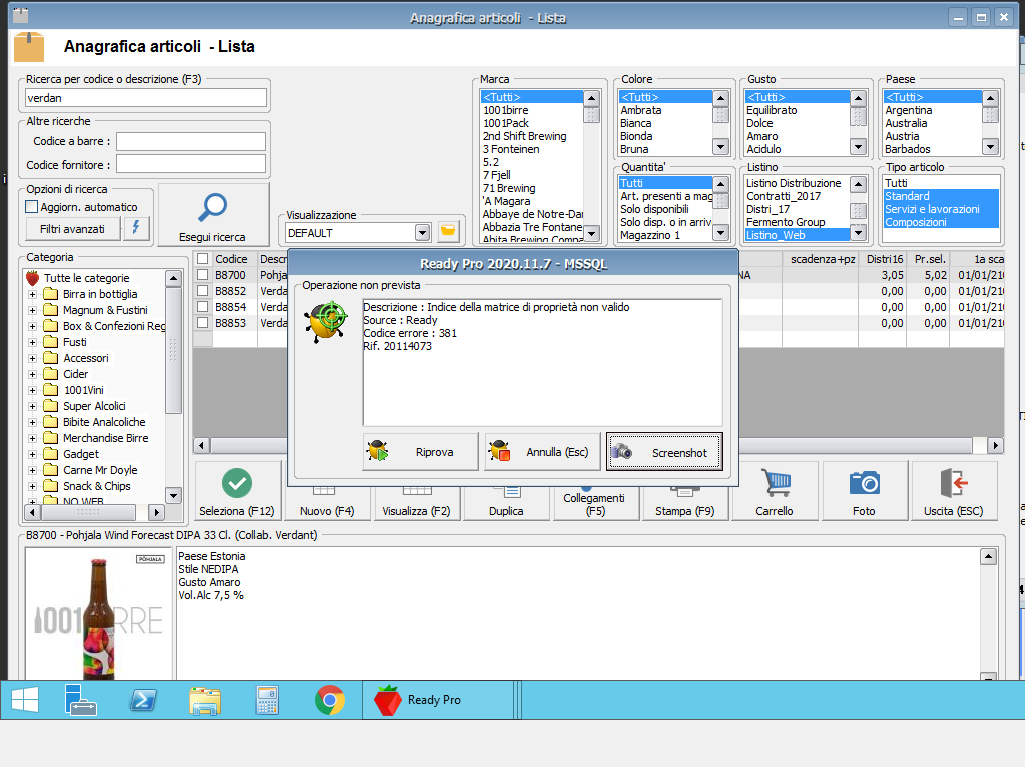Expand the Accessori category

pyautogui.click(x=32, y=358)
